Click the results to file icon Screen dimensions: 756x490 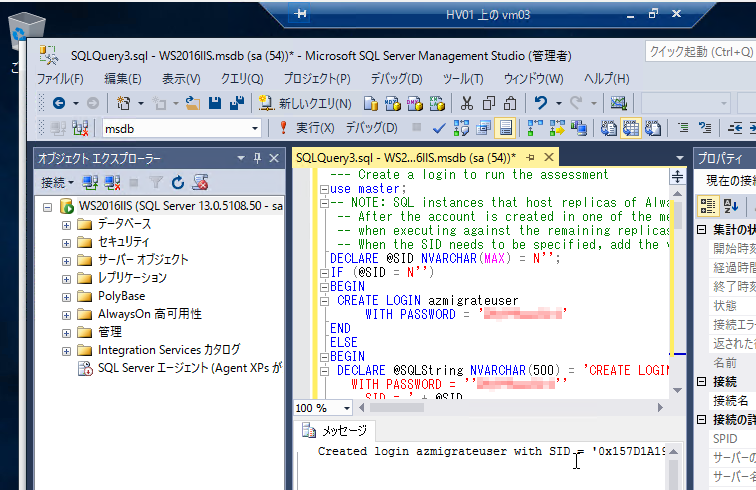point(653,128)
